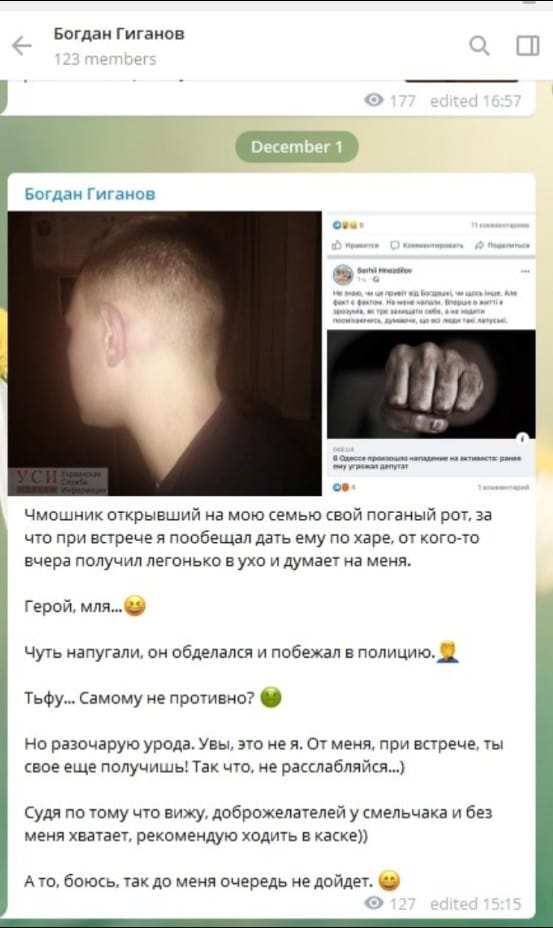Select the December 1 date badge
Screen dimensions: 553x928
pos(297,147)
